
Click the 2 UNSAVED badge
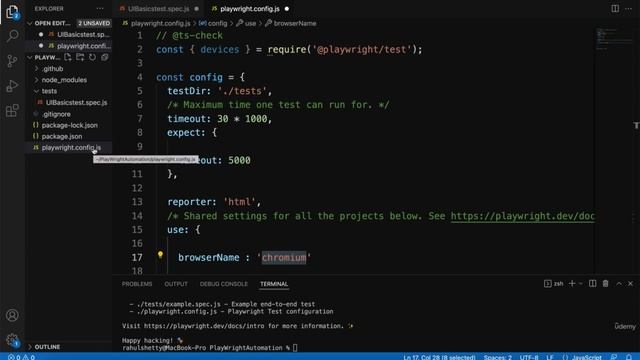[94, 23]
